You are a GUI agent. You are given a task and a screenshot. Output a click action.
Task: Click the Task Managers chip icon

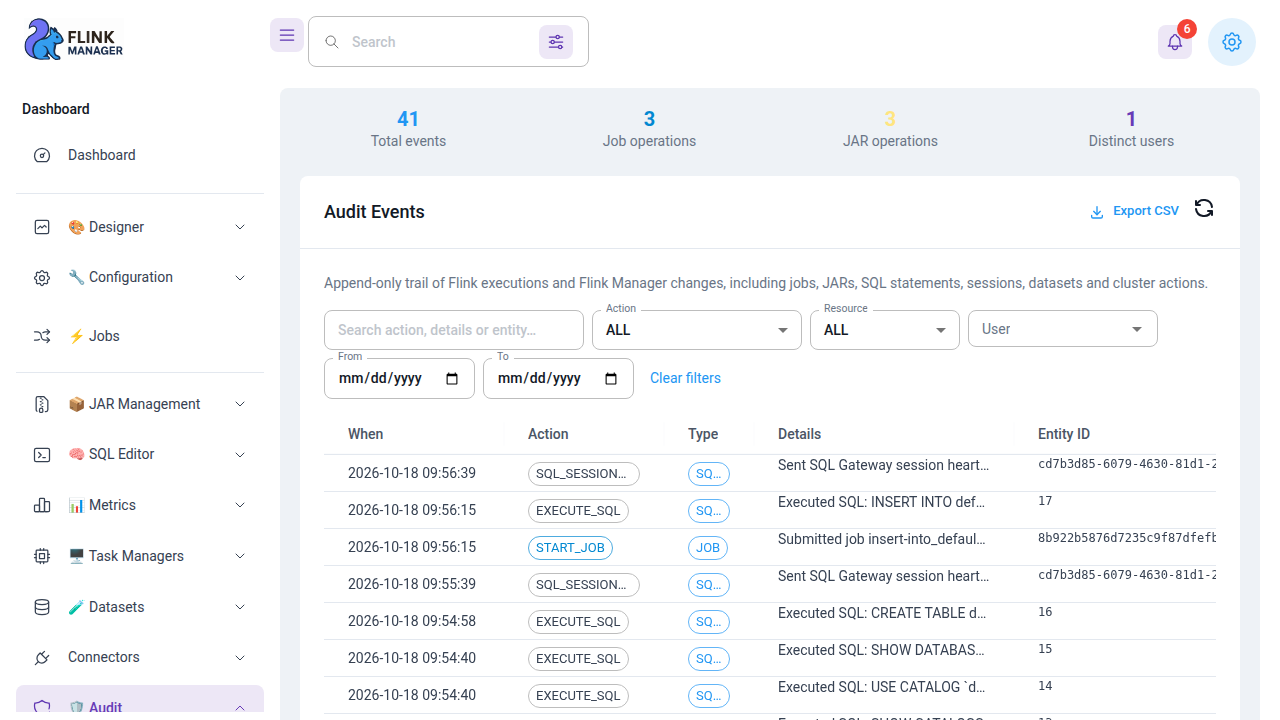42,556
